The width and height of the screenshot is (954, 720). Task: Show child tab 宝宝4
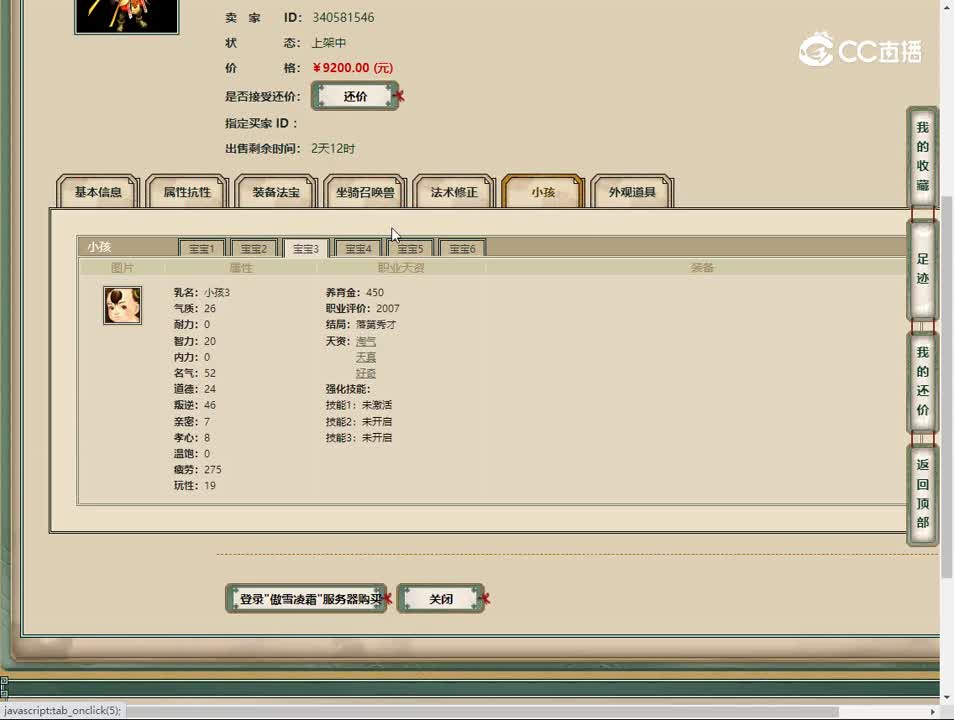tap(358, 248)
